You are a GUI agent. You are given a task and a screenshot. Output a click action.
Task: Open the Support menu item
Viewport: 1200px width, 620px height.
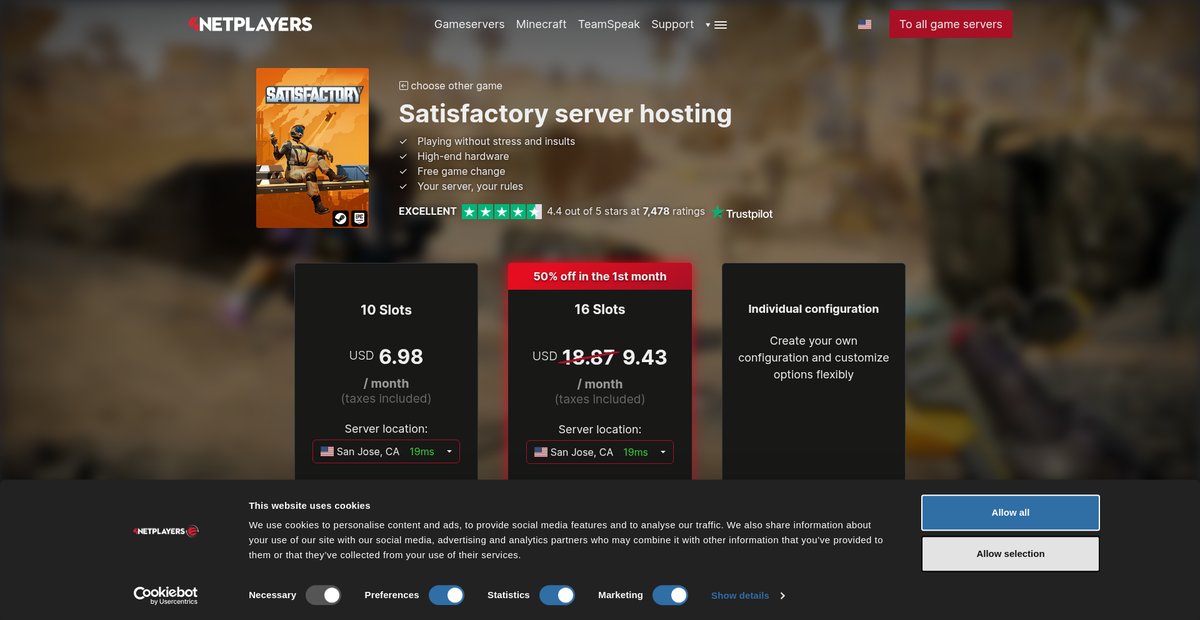[672, 24]
